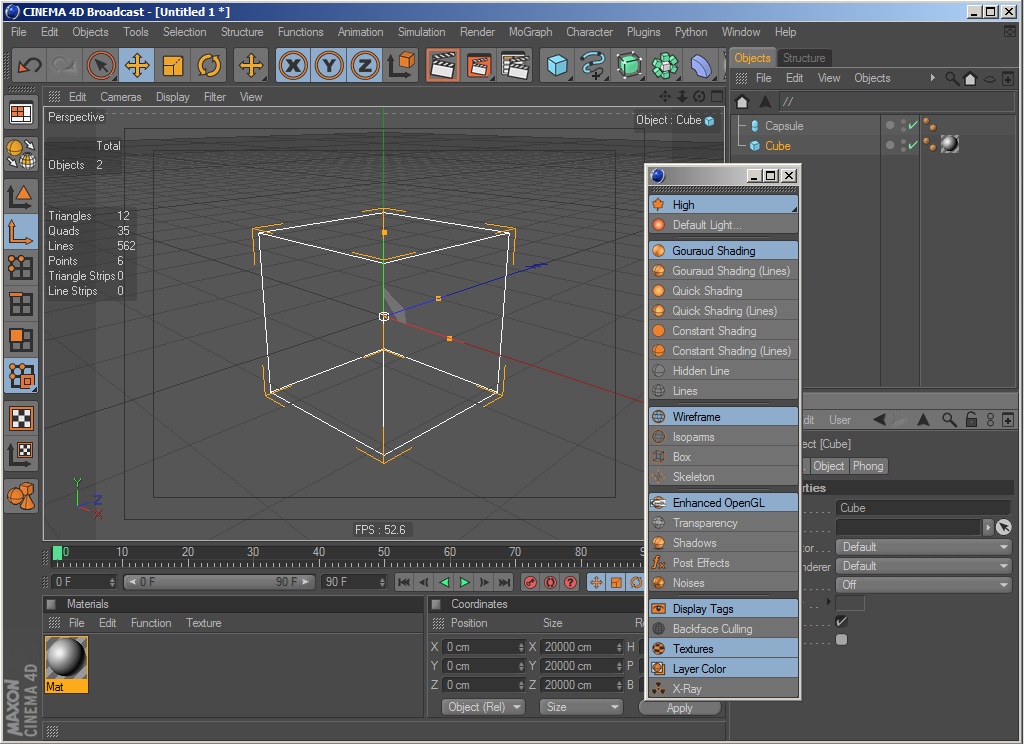Click the Undo arrow icon
This screenshot has height=744, width=1024.
click(29, 66)
